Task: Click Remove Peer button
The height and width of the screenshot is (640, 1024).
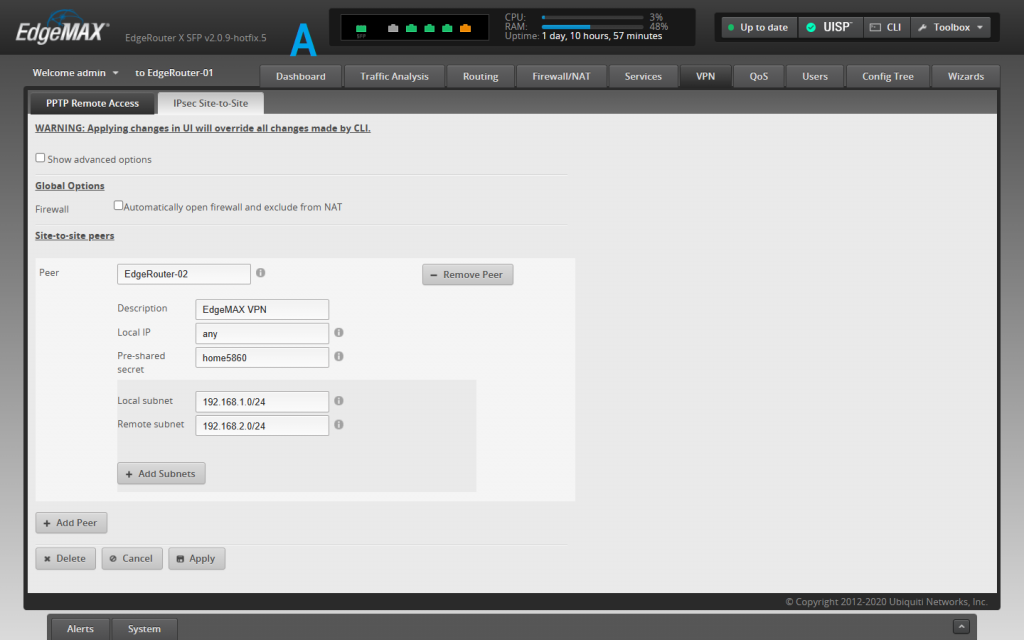Action: tap(468, 274)
